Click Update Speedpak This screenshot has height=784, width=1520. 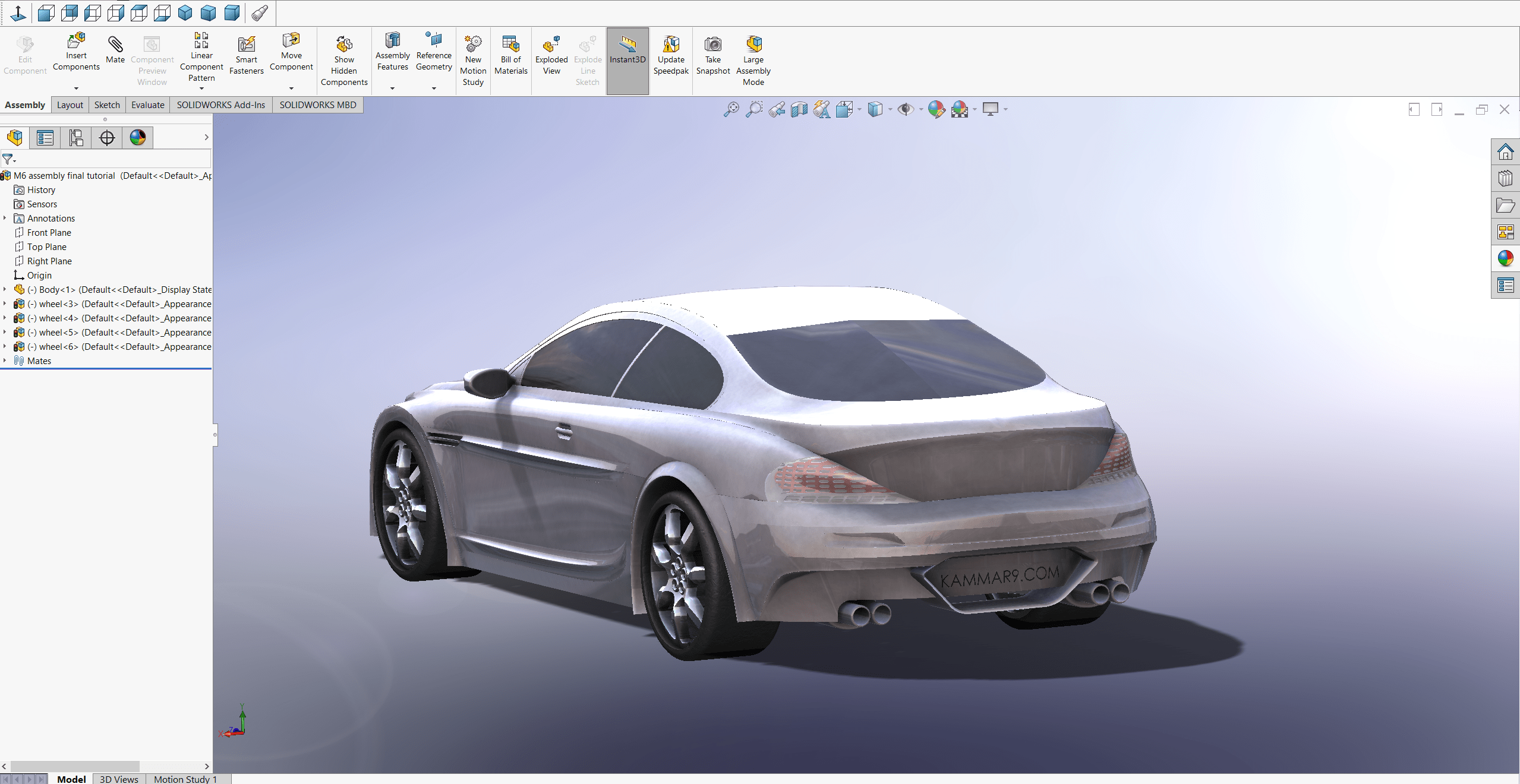point(671,56)
